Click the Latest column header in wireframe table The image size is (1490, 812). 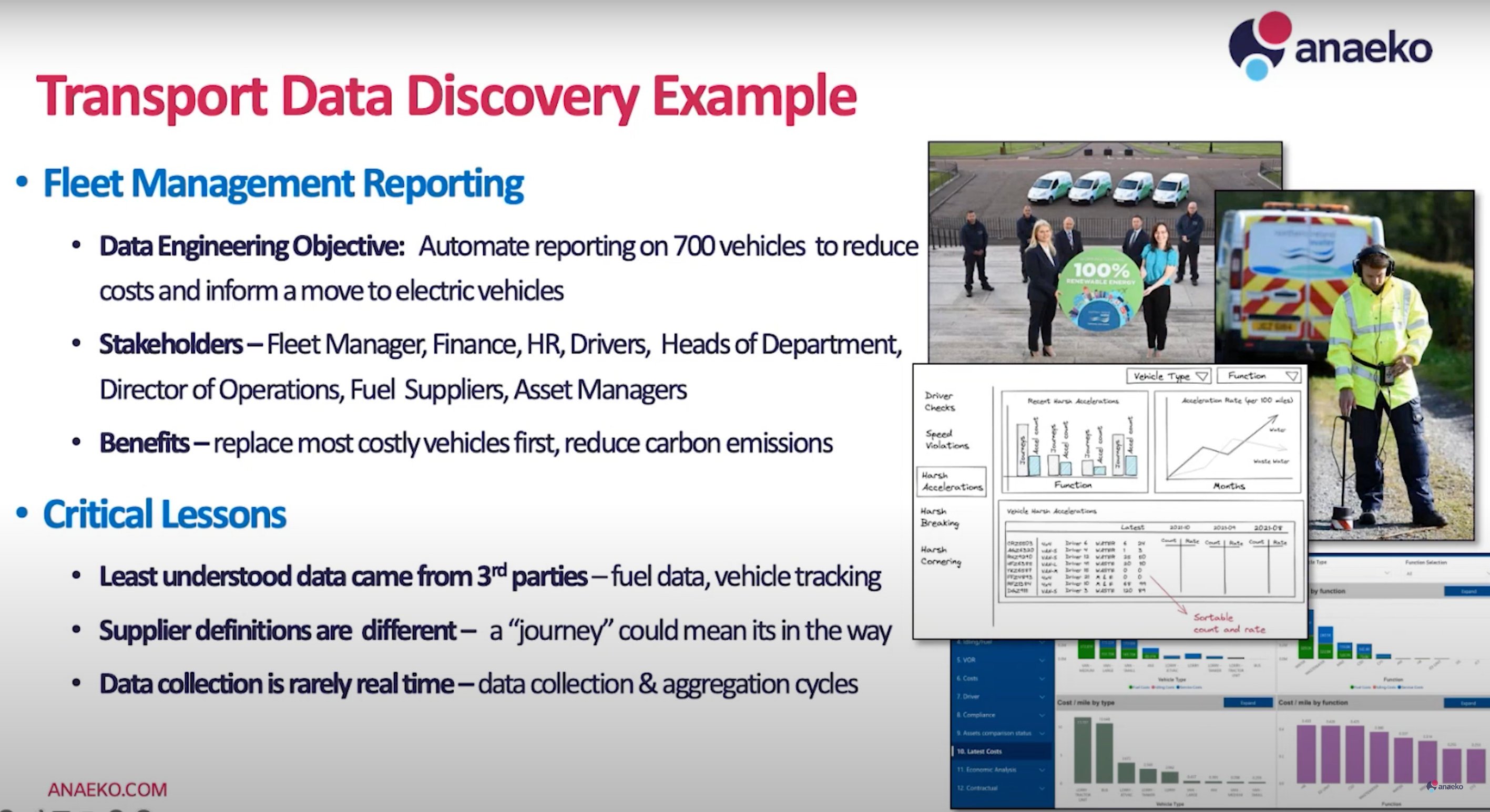(x=1132, y=528)
